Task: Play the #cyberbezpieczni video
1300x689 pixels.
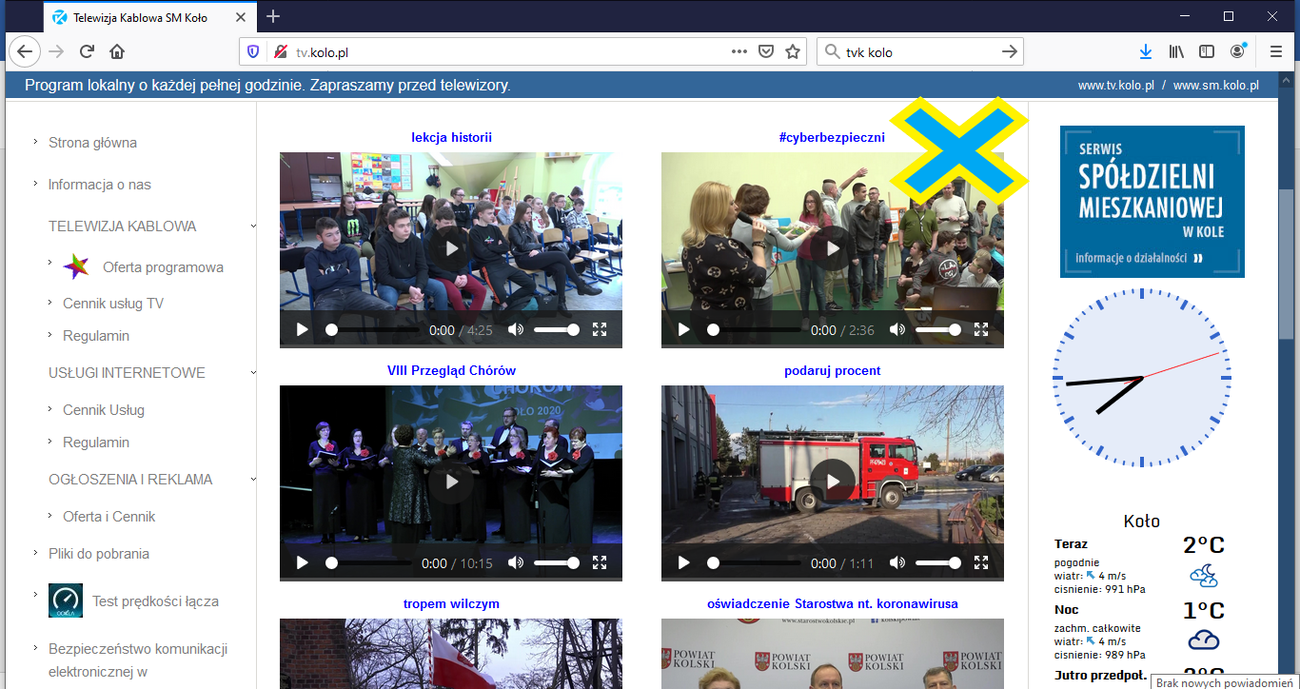Action: tap(684, 329)
